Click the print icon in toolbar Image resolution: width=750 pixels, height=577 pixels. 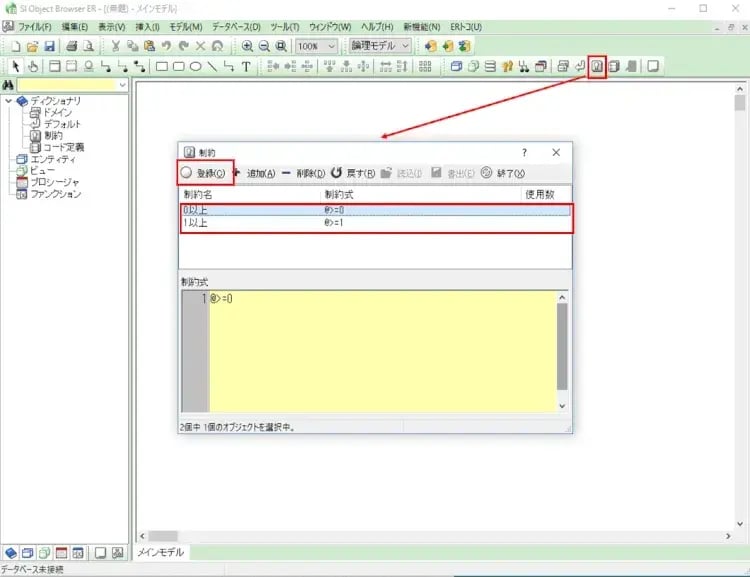[x=72, y=46]
